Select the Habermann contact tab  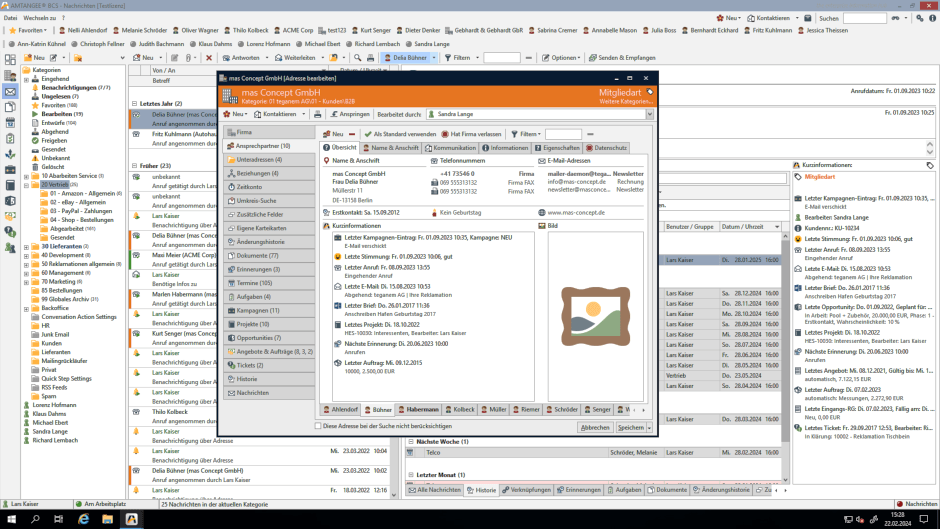tap(418, 410)
